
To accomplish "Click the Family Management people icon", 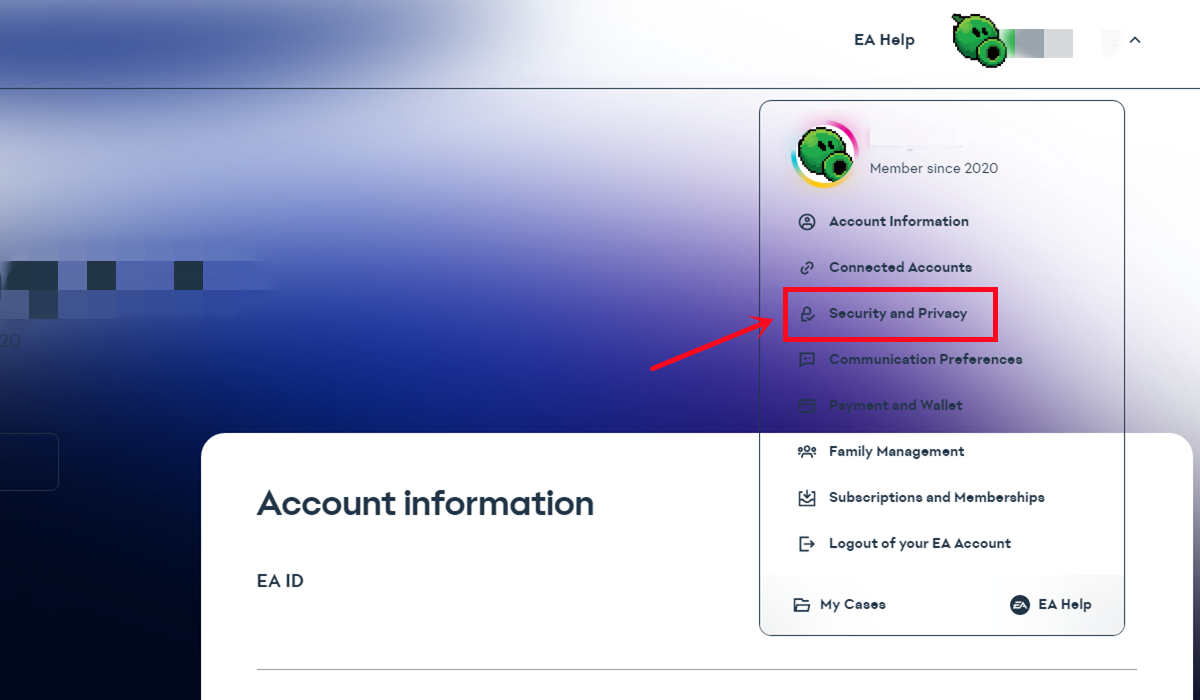I will pos(807,452).
